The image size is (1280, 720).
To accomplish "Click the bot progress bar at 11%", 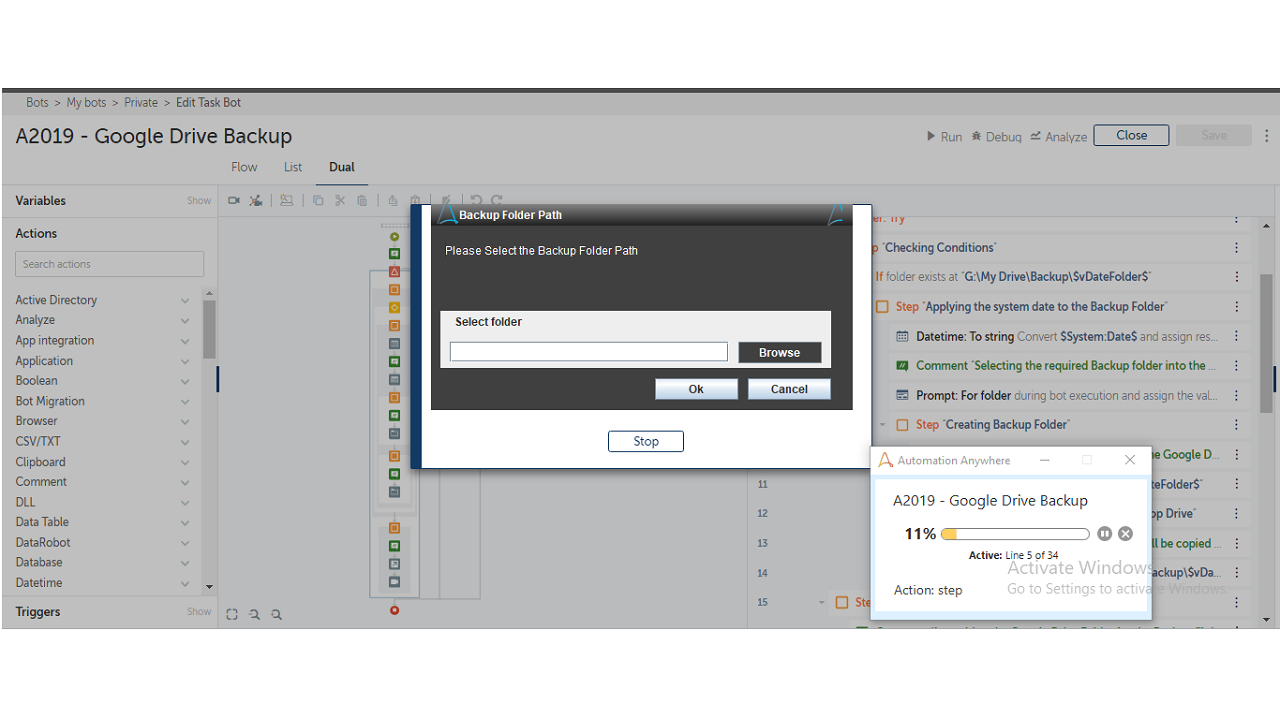I will coord(1015,534).
